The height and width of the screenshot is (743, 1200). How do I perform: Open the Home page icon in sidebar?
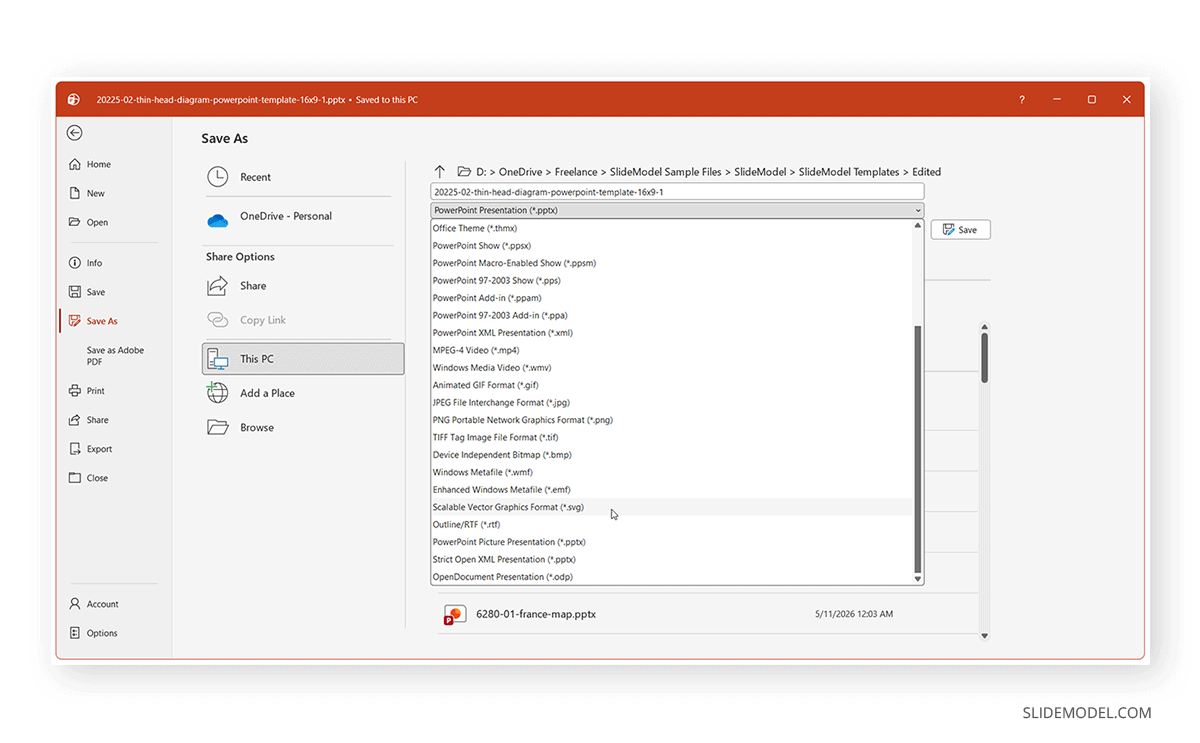point(75,164)
